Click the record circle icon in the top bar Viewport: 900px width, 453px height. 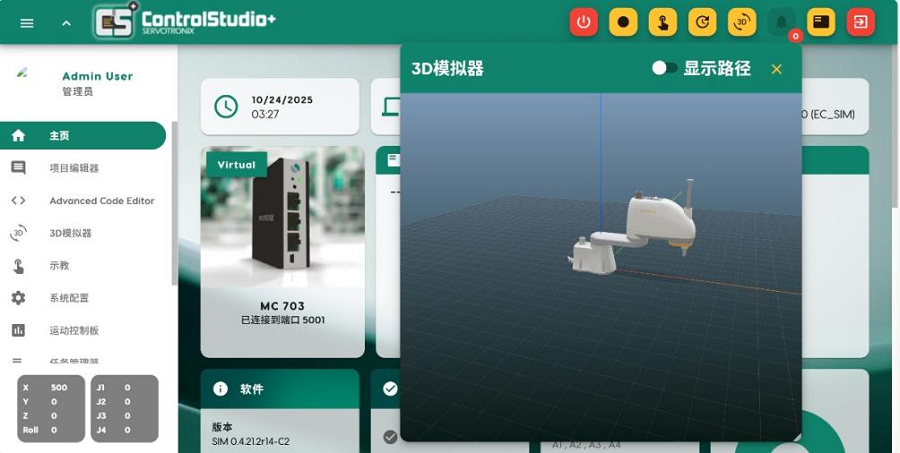tap(623, 22)
